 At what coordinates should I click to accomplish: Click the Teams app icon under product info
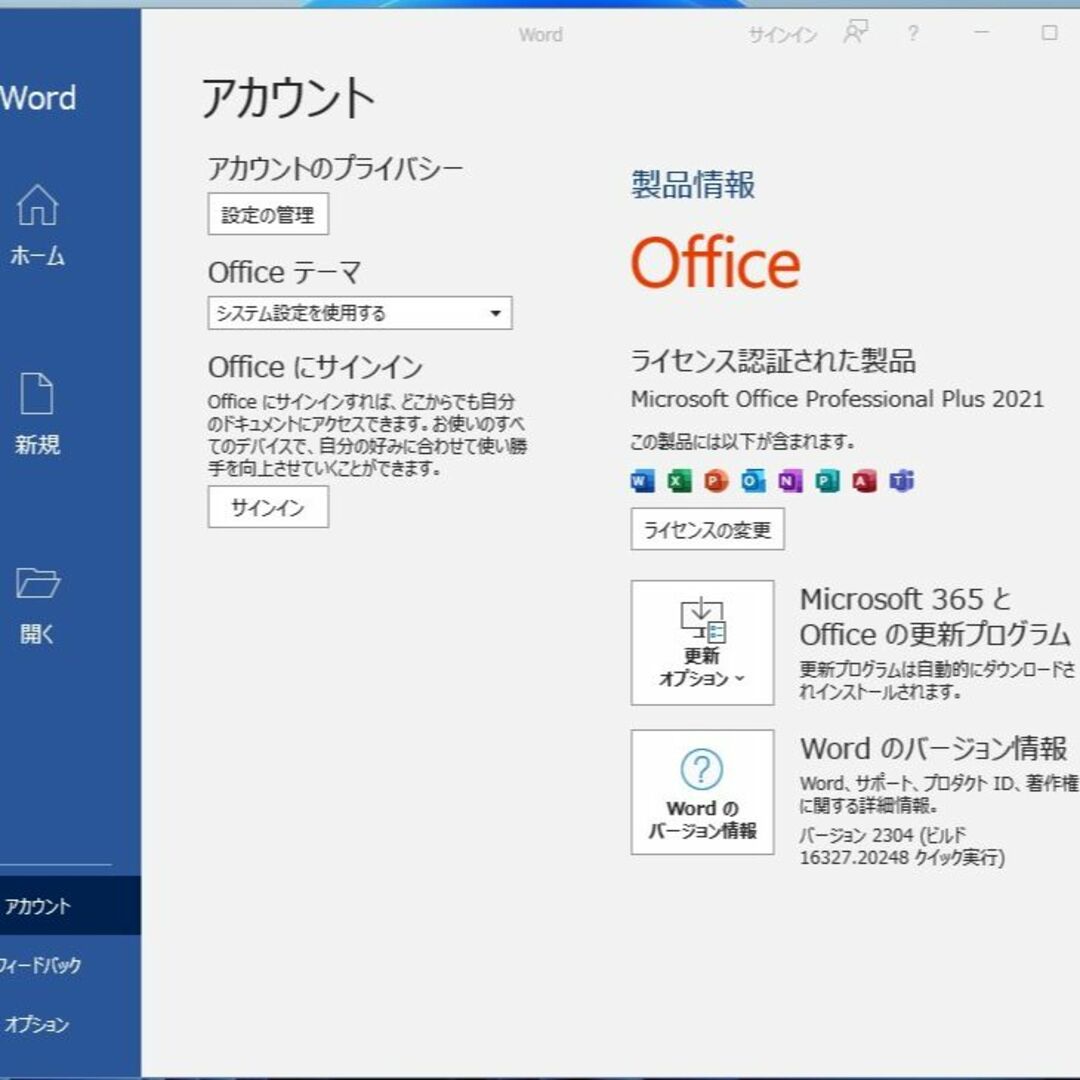[x=902, y=481]
